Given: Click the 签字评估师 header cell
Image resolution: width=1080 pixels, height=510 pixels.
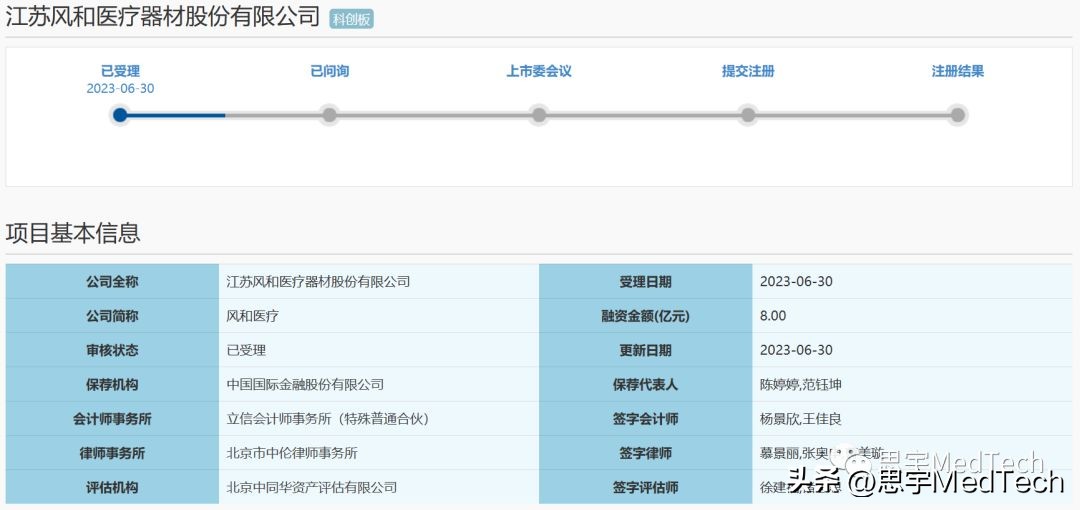Looking at the screenshot, I should click(x=645, y=487).
